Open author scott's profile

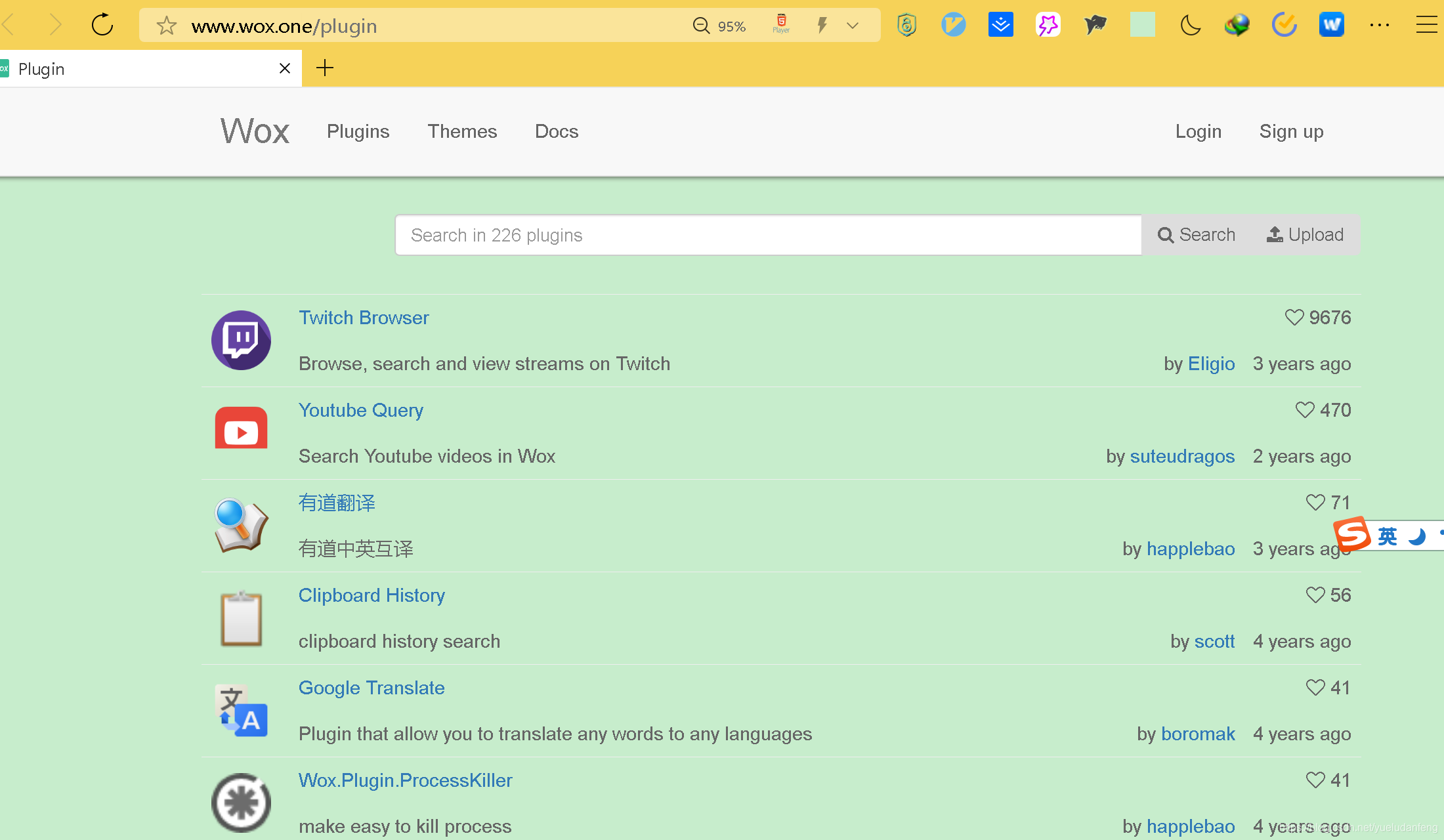[x=1214, y=641]
